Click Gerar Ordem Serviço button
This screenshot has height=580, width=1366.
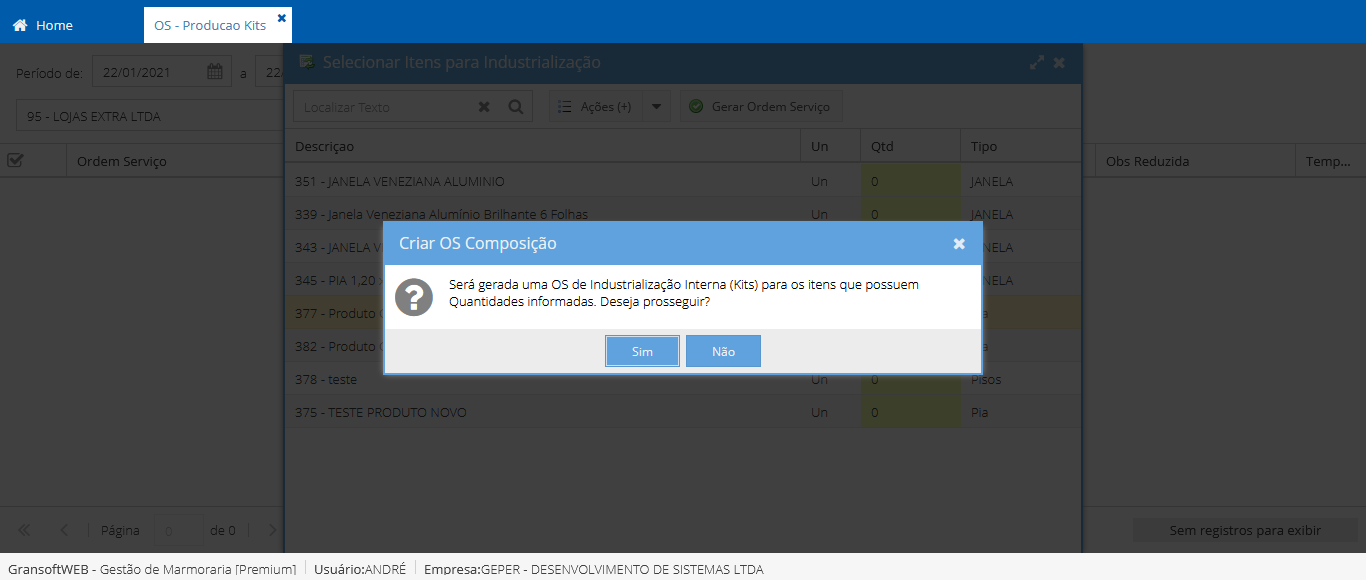[x=761, y=107]
